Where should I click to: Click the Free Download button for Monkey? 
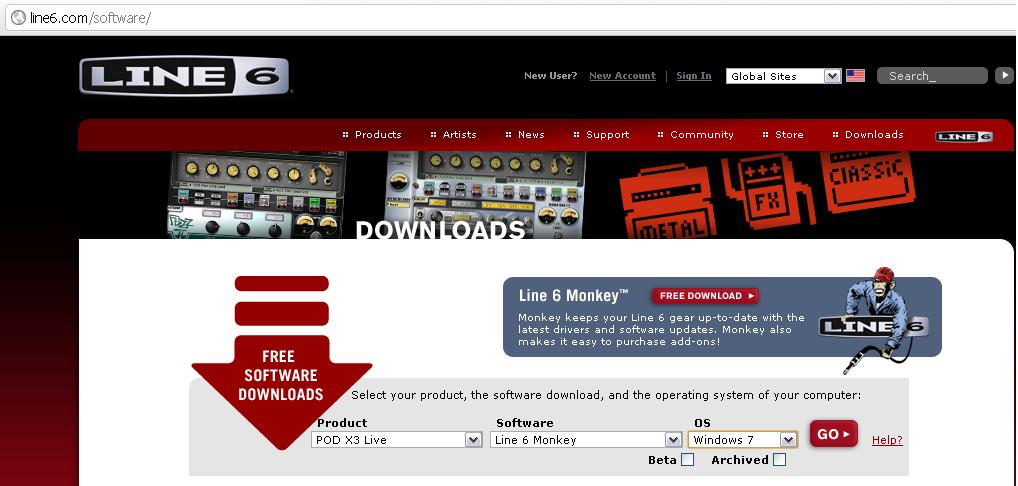click(x=705, y=296)
